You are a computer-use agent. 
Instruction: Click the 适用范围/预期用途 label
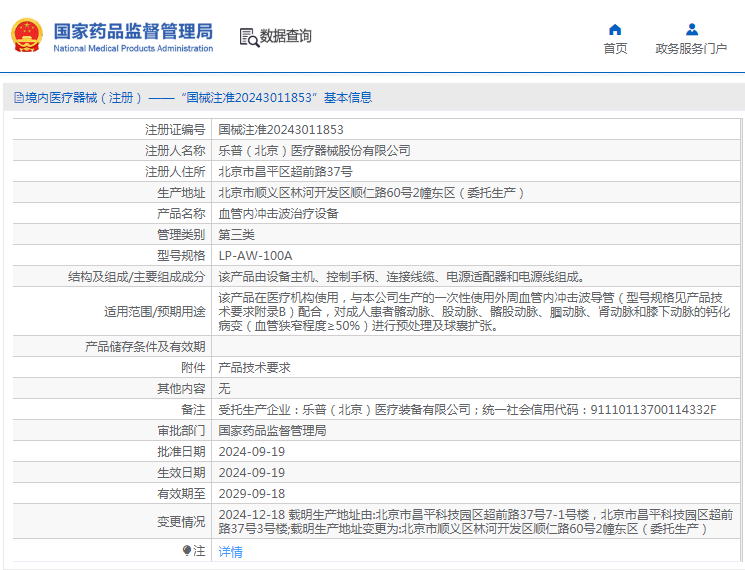point(154,312)
